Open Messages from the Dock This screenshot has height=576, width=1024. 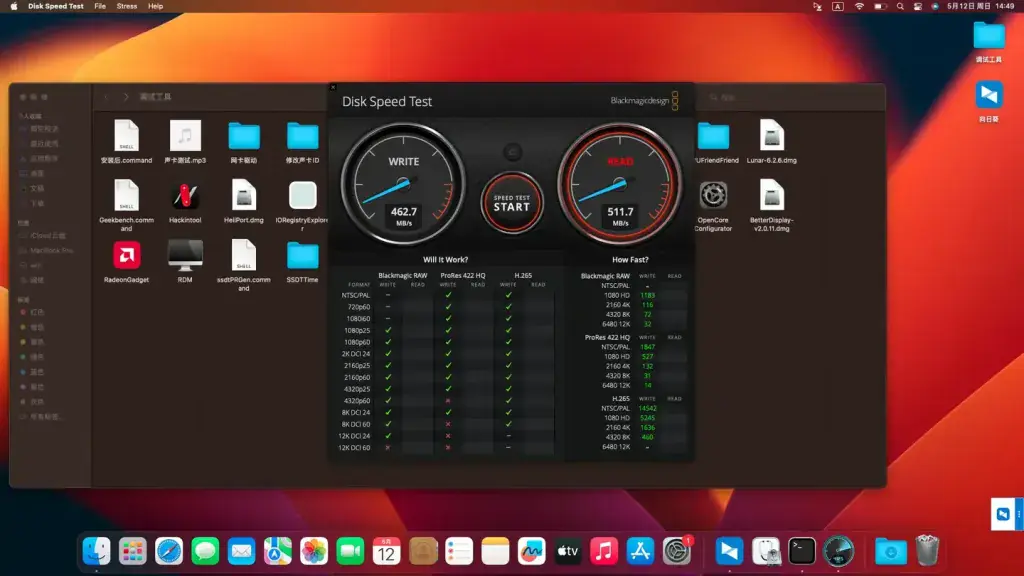pos(205,551)
